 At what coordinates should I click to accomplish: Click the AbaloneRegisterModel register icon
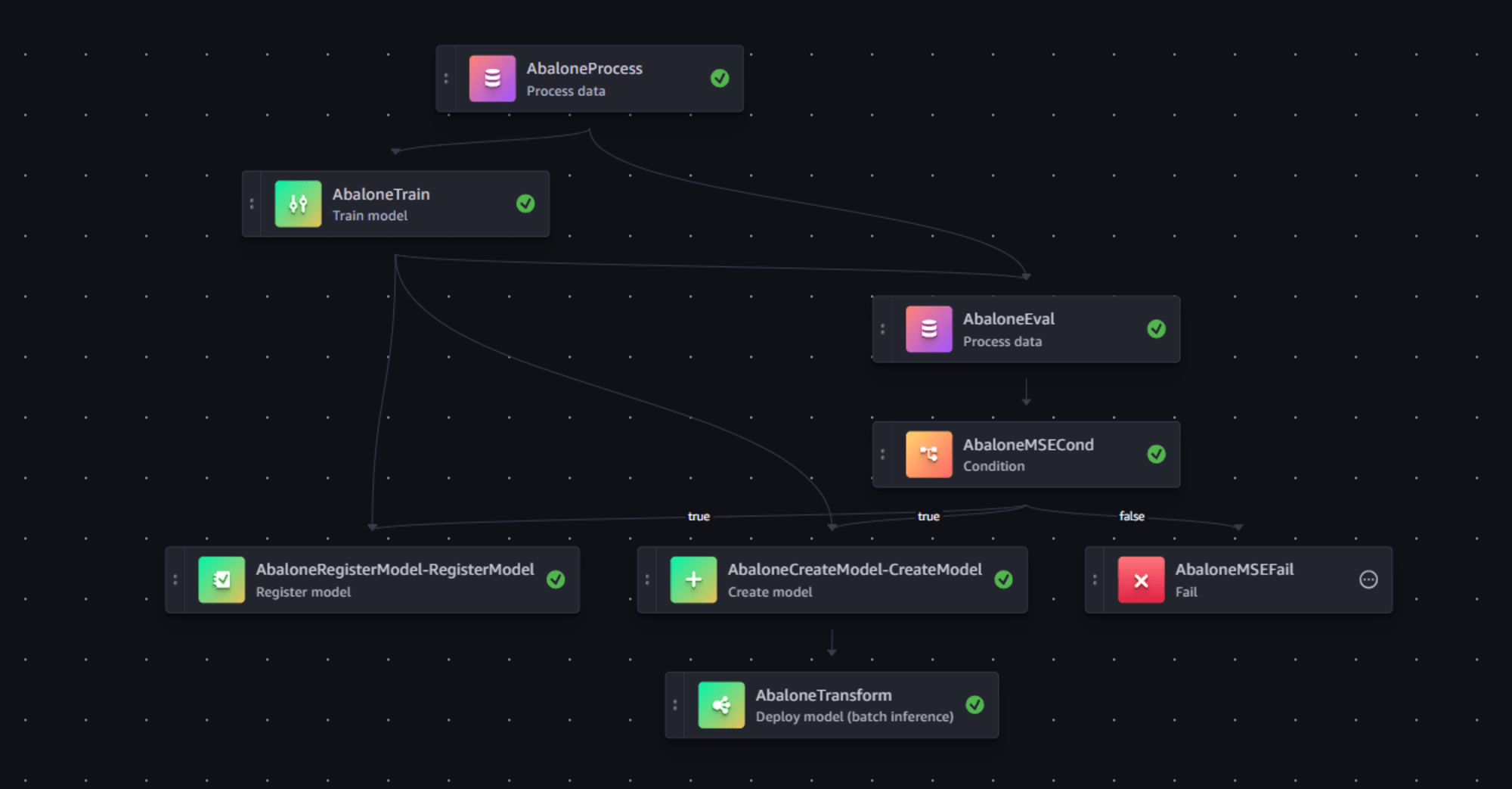[x=222, y=580]
